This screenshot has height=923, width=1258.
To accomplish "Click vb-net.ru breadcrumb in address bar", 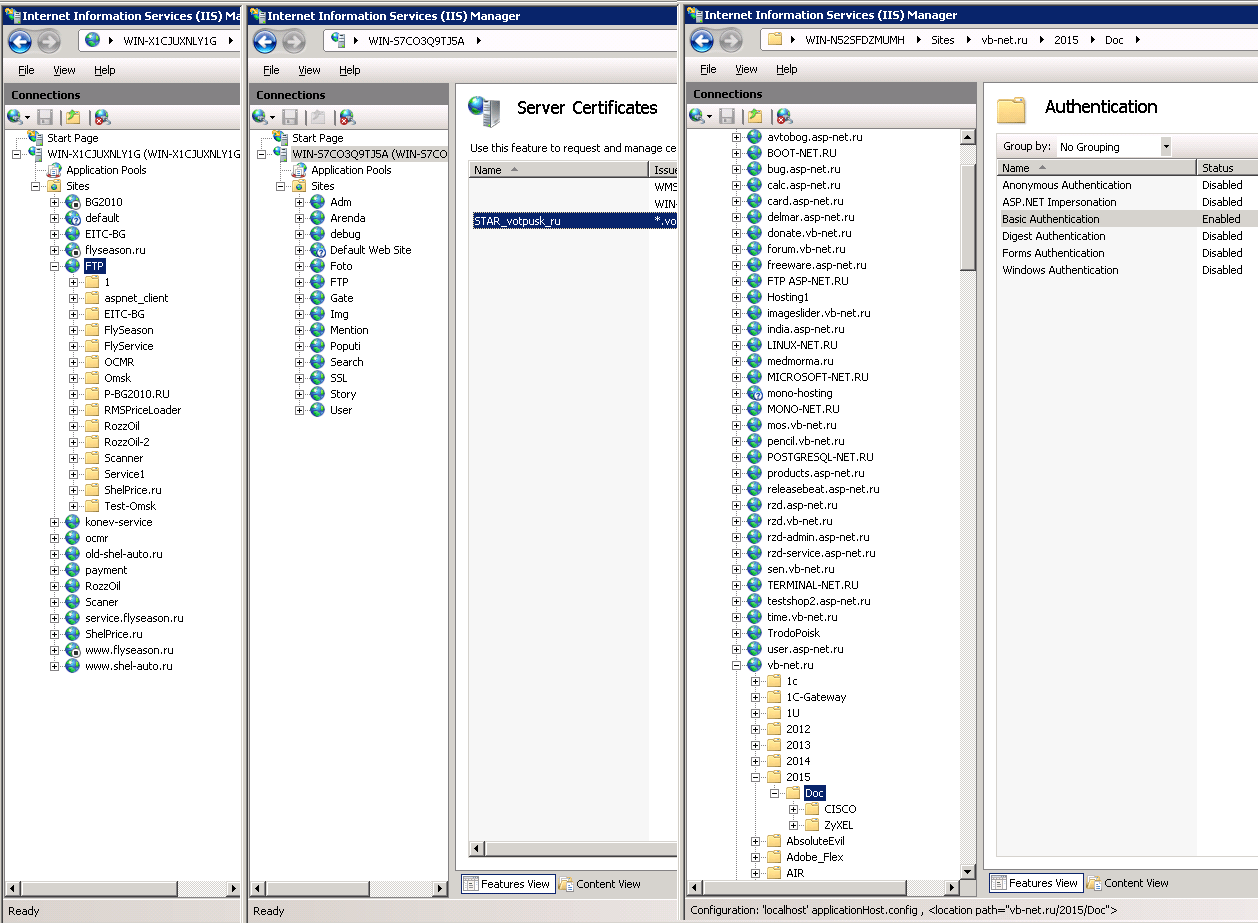I will coord(1003,40).
